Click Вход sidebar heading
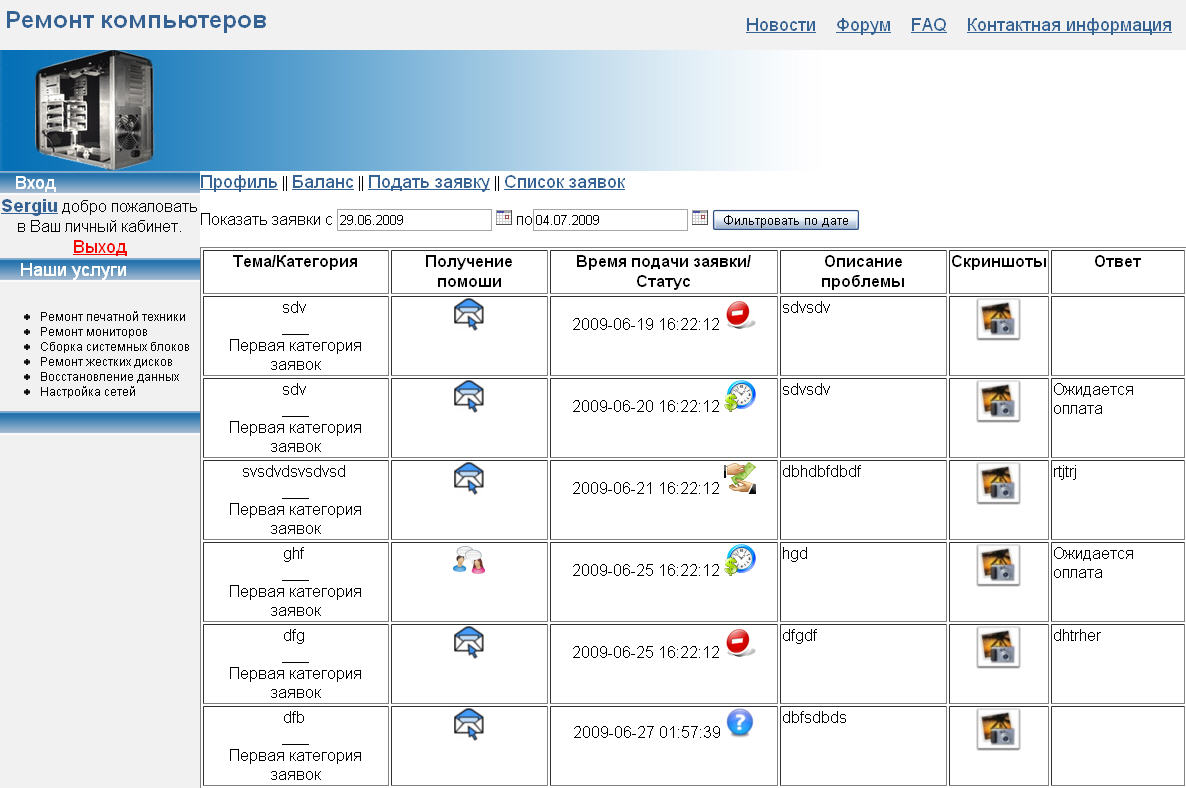The width and height of the screenshot is (1186, 788). 36,183
